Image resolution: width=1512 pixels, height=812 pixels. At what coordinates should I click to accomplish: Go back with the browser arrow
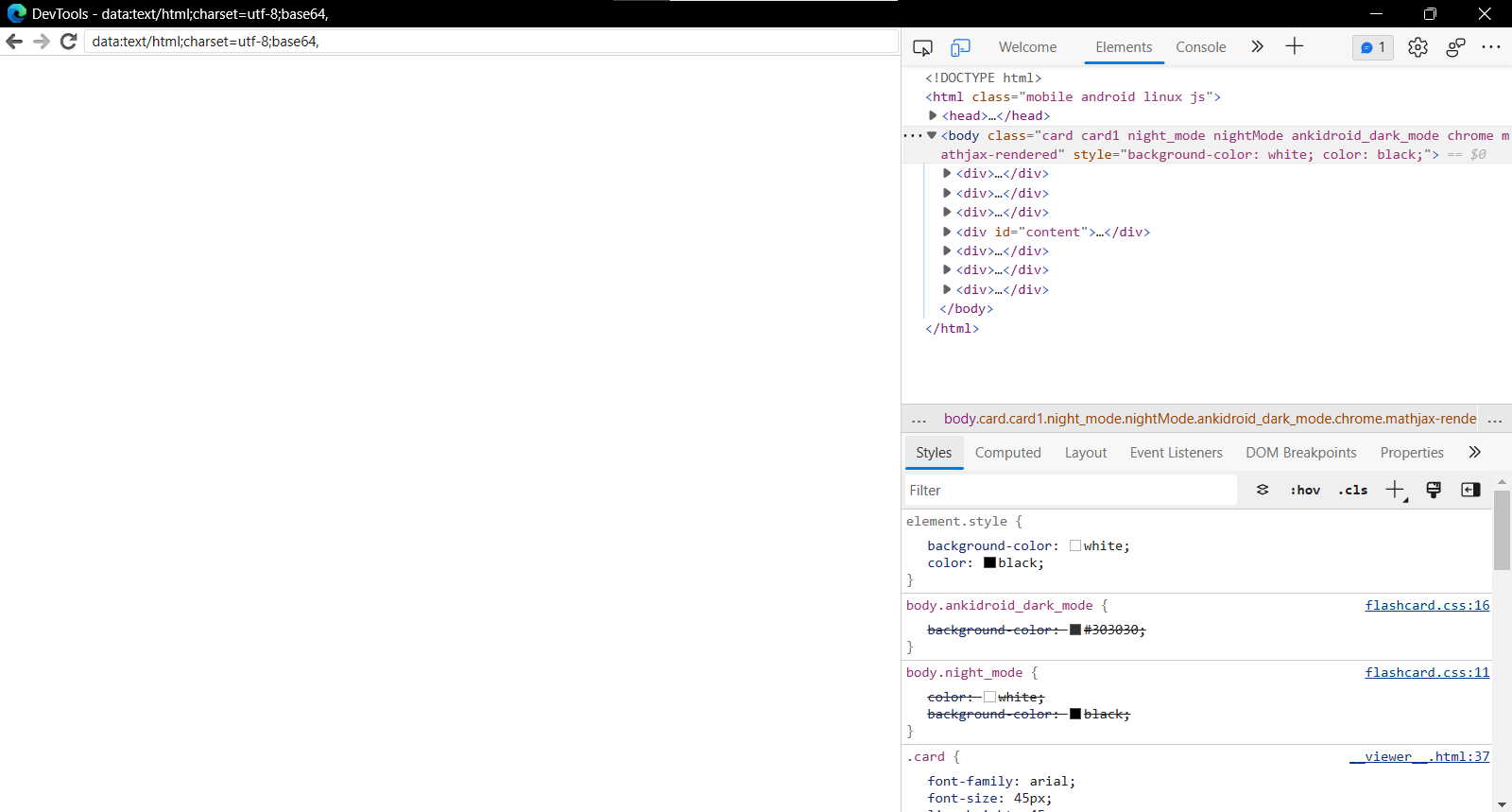(x=14, y=42)
